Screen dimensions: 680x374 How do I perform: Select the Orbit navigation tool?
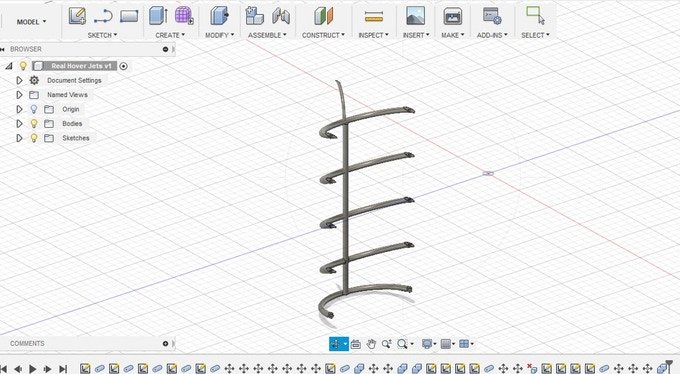click(x=335, y=344)
